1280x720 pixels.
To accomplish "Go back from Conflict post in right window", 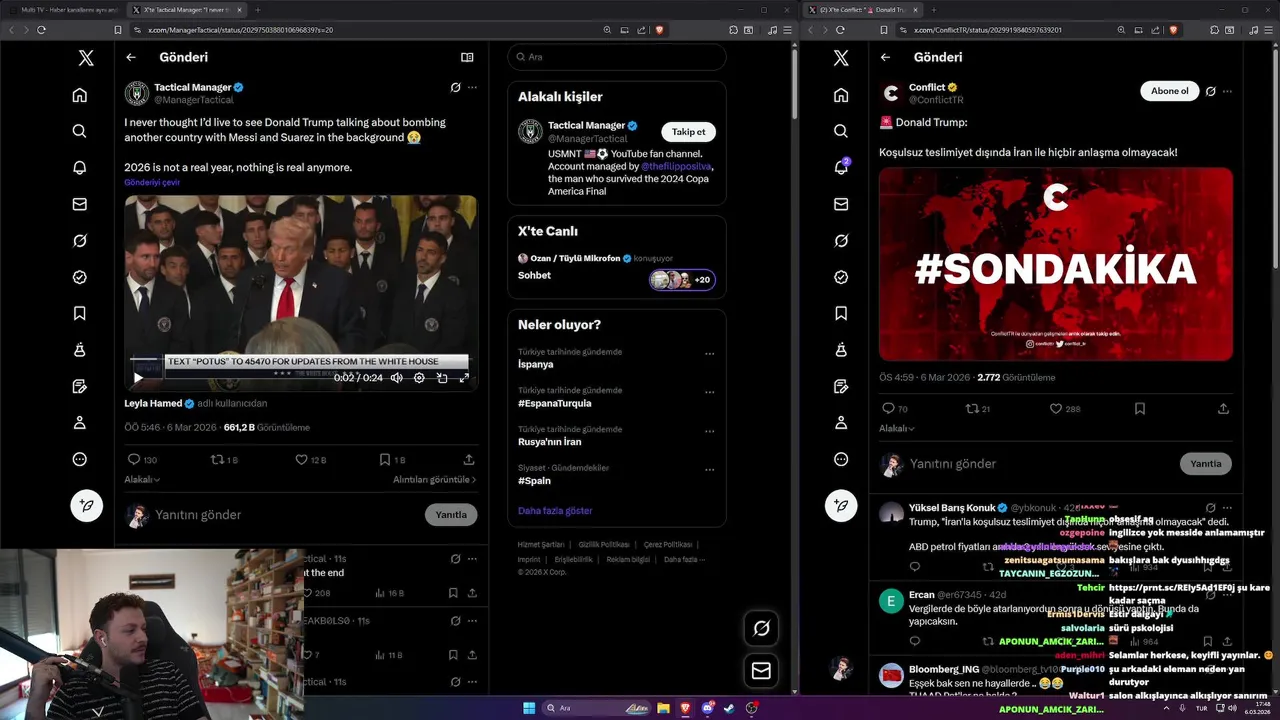I will (885, 57).
